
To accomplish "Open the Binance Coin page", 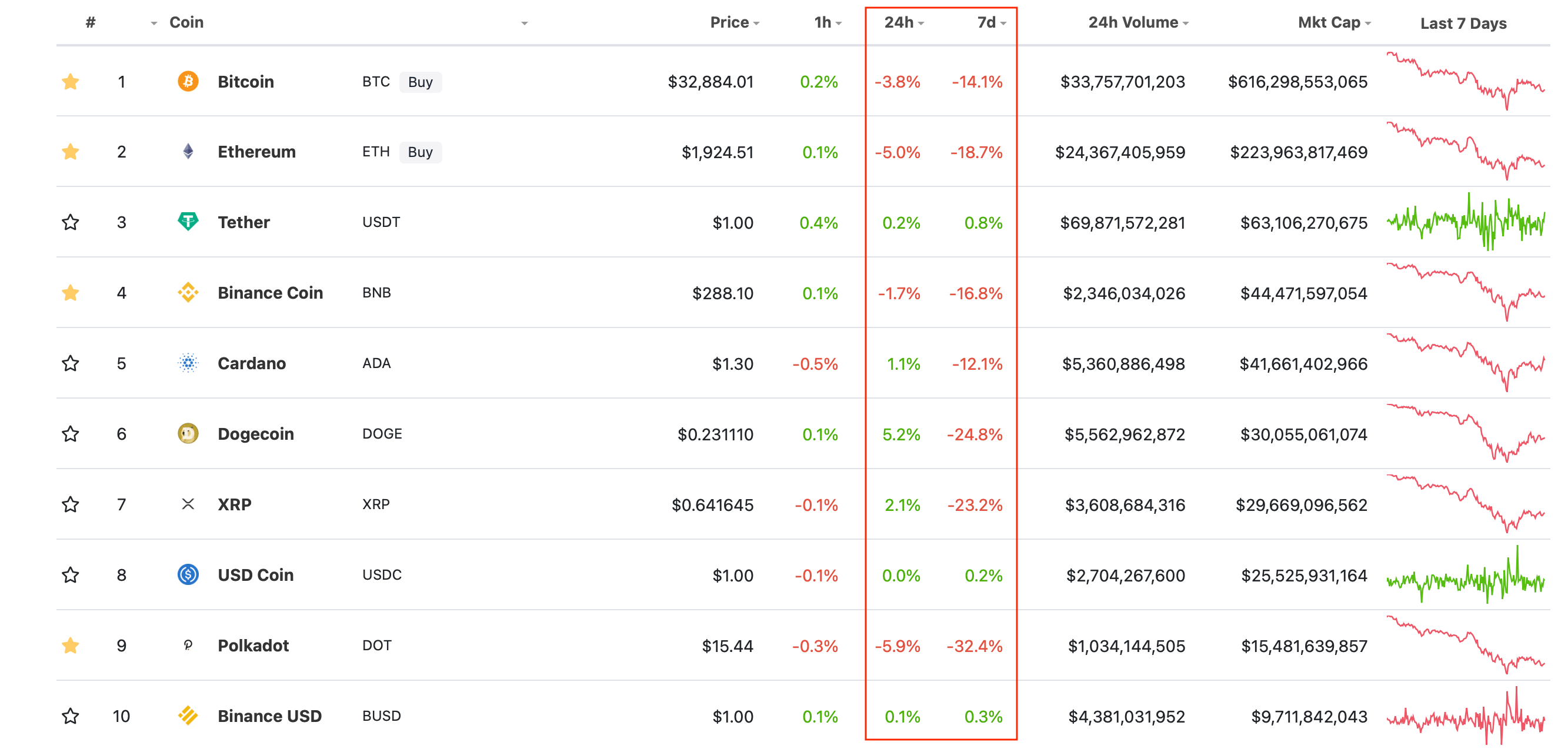I will 271,293.
